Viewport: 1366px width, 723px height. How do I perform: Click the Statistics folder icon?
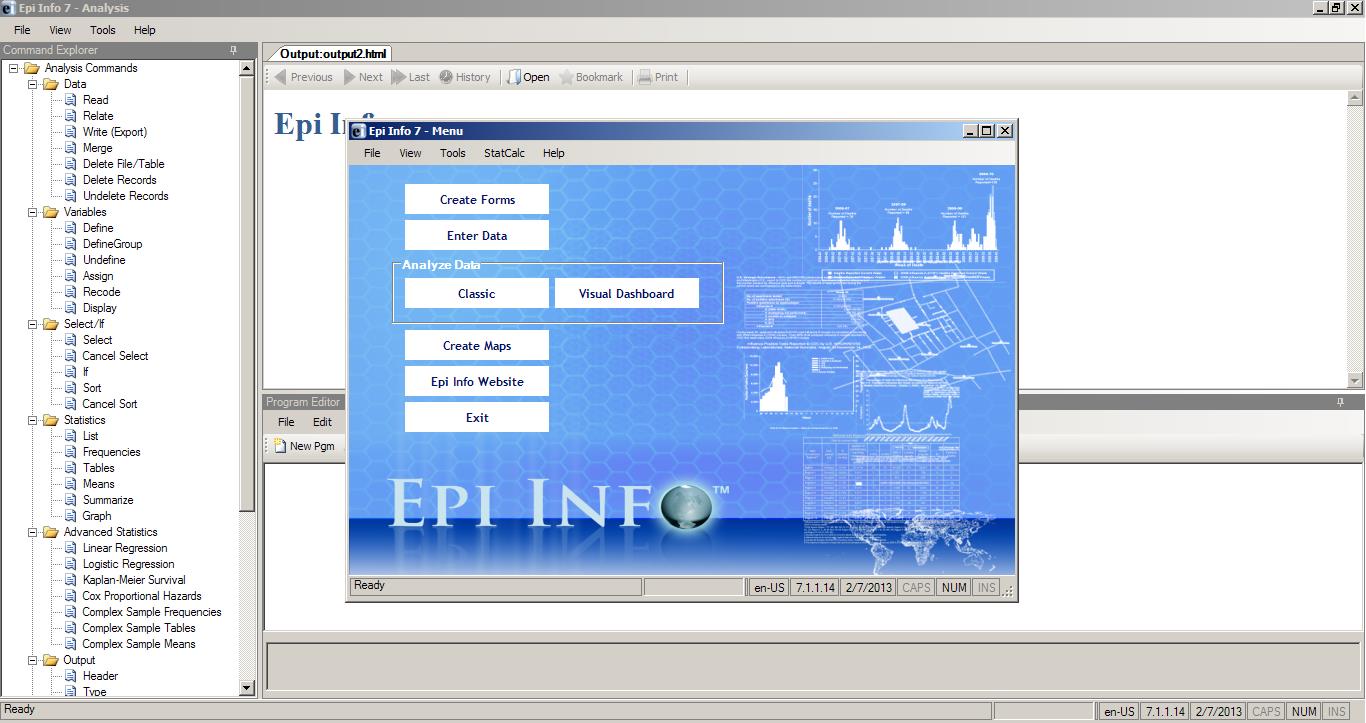click(51, 420)
